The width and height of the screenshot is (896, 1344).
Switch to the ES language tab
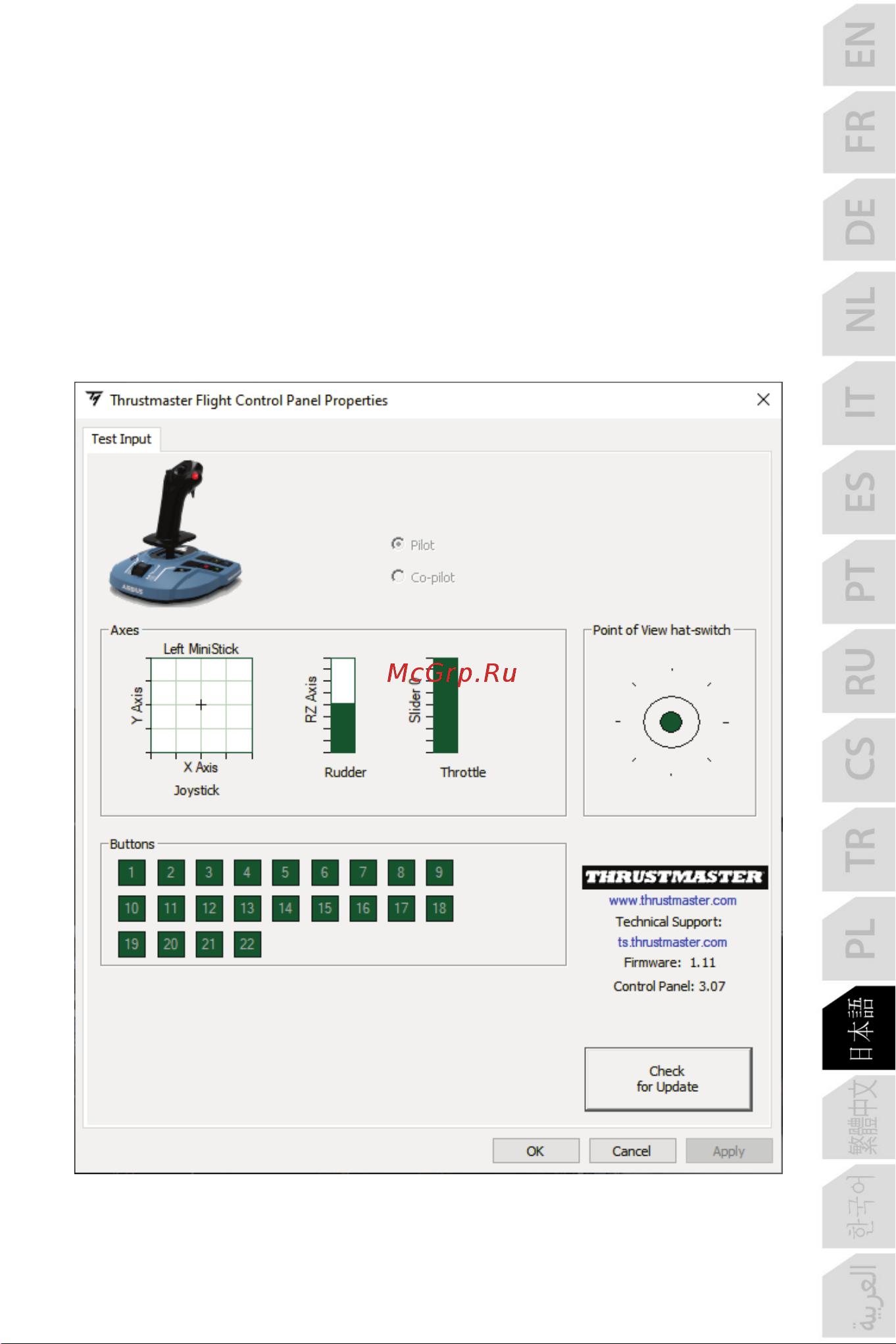[859, 492]
